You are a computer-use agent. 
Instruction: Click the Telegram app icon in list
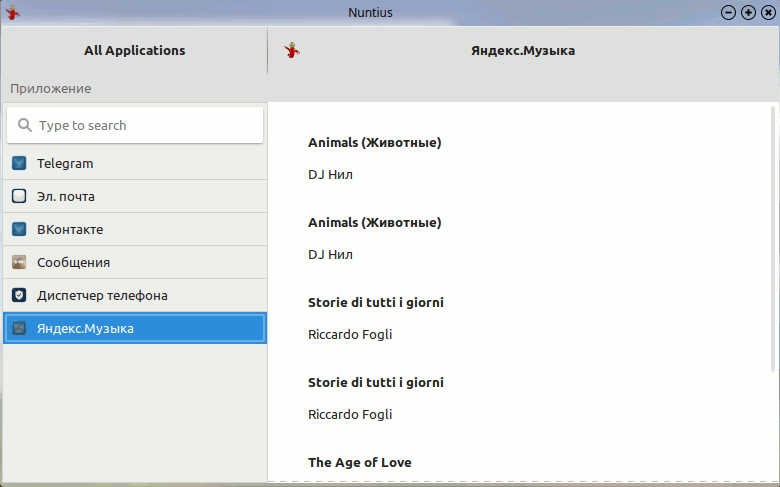tap(19, 163)
